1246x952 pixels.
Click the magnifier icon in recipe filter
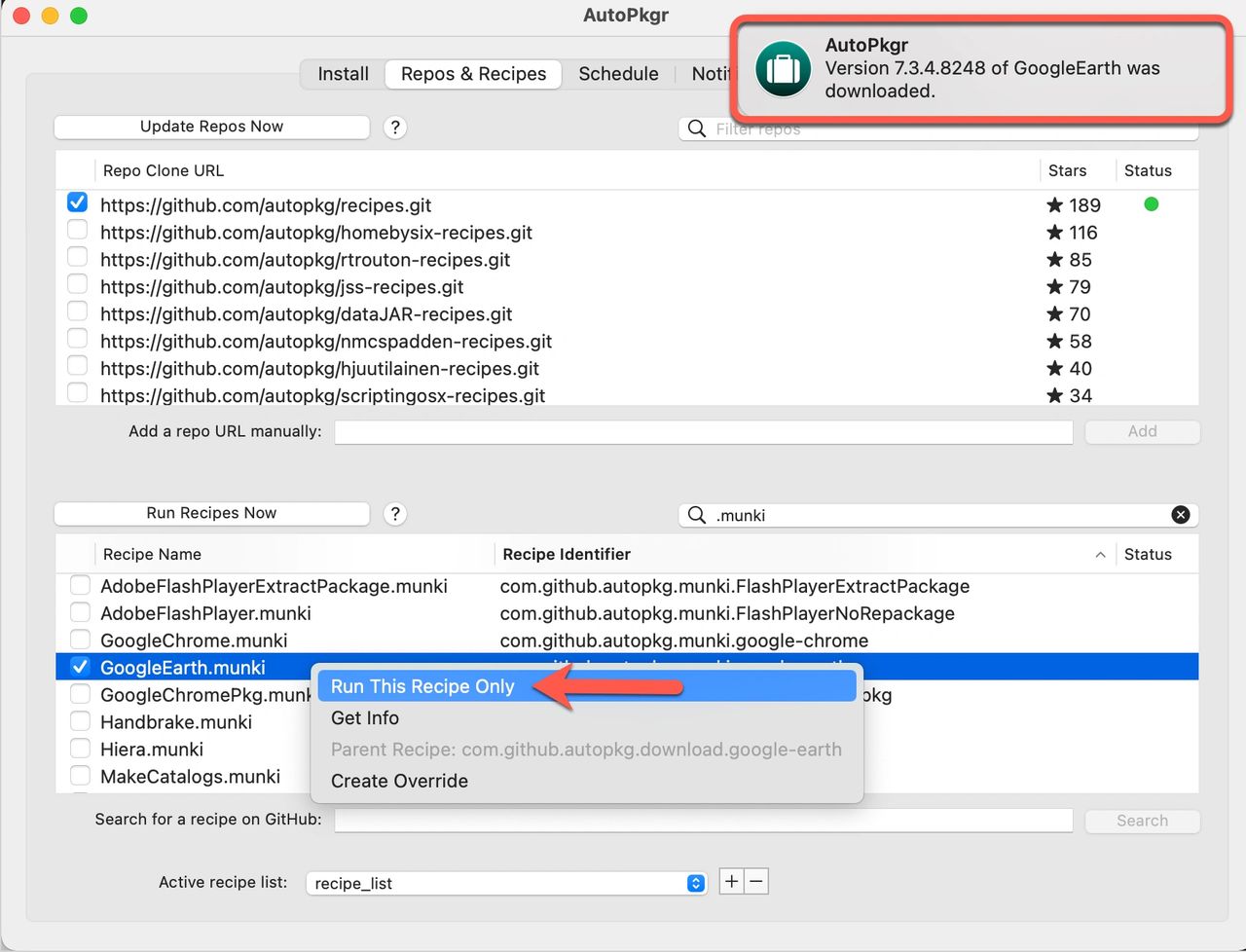coord(697,515)
